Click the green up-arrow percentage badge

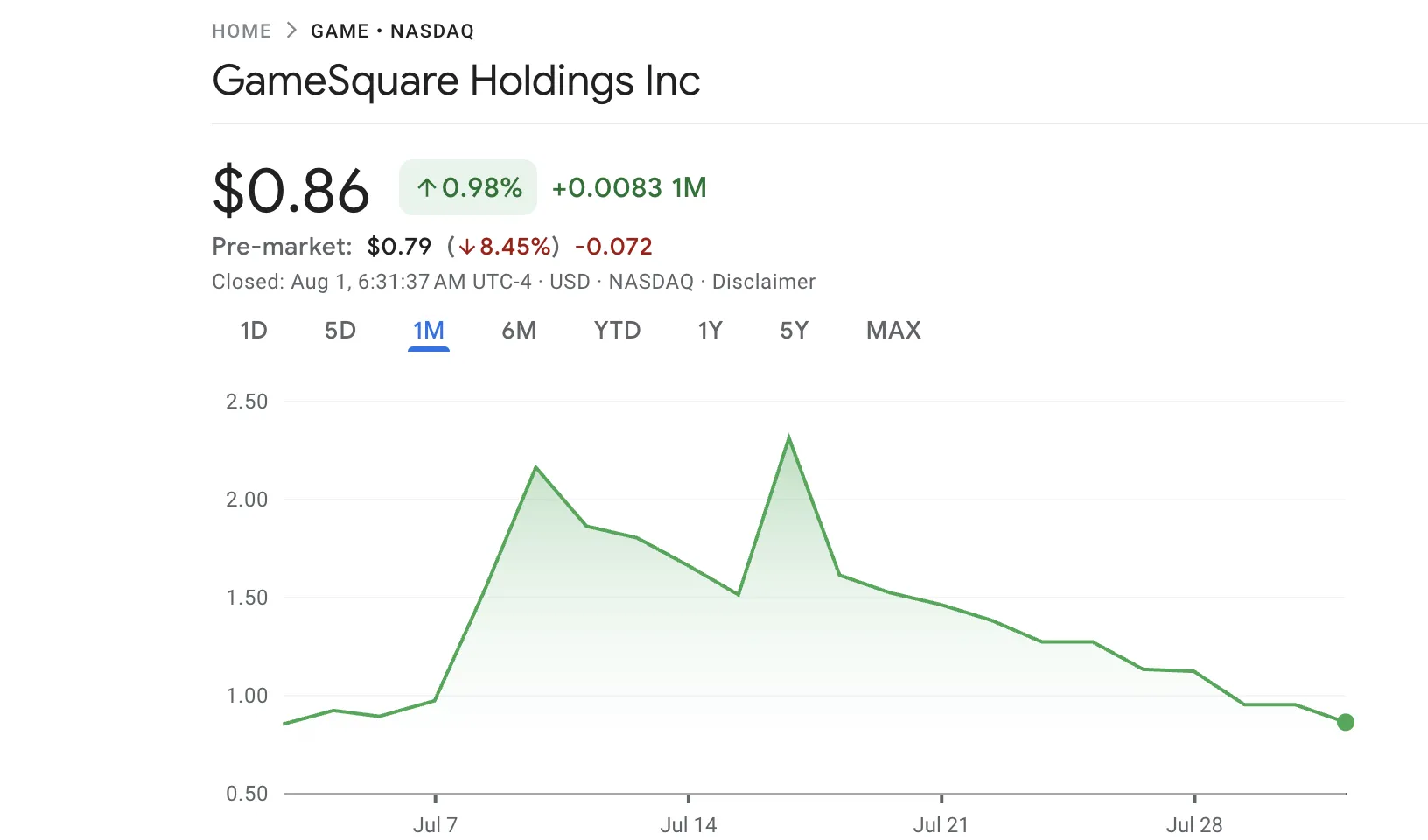pyautogui.click(x=467, y=186)
